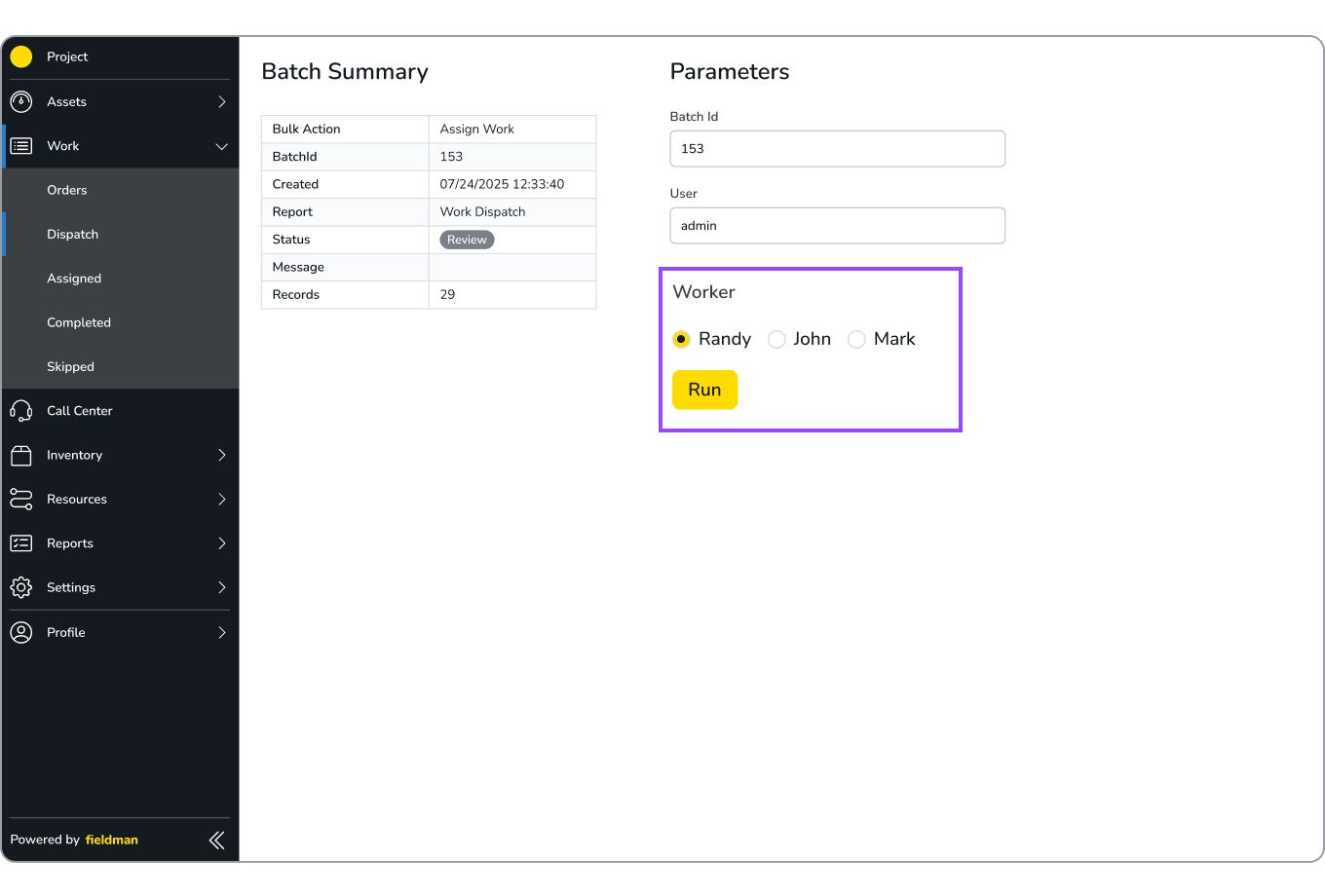
Task: Click the 'Batch Summary' heading
Action: [x=345, y=72]
